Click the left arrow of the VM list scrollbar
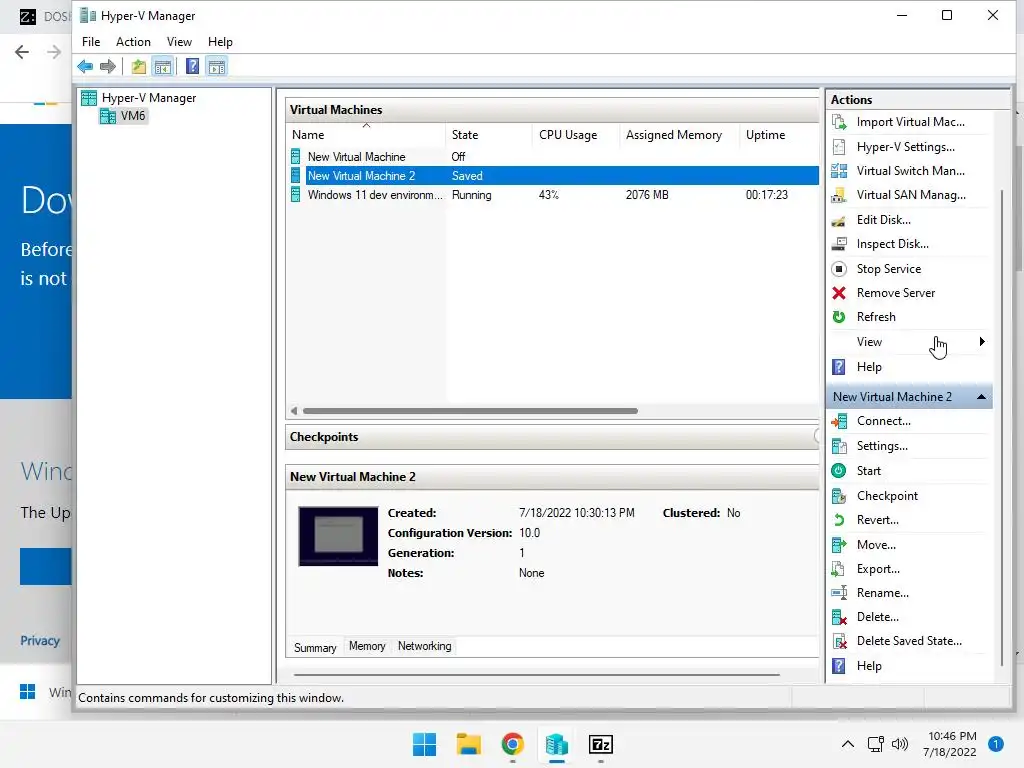 [294, 411]
